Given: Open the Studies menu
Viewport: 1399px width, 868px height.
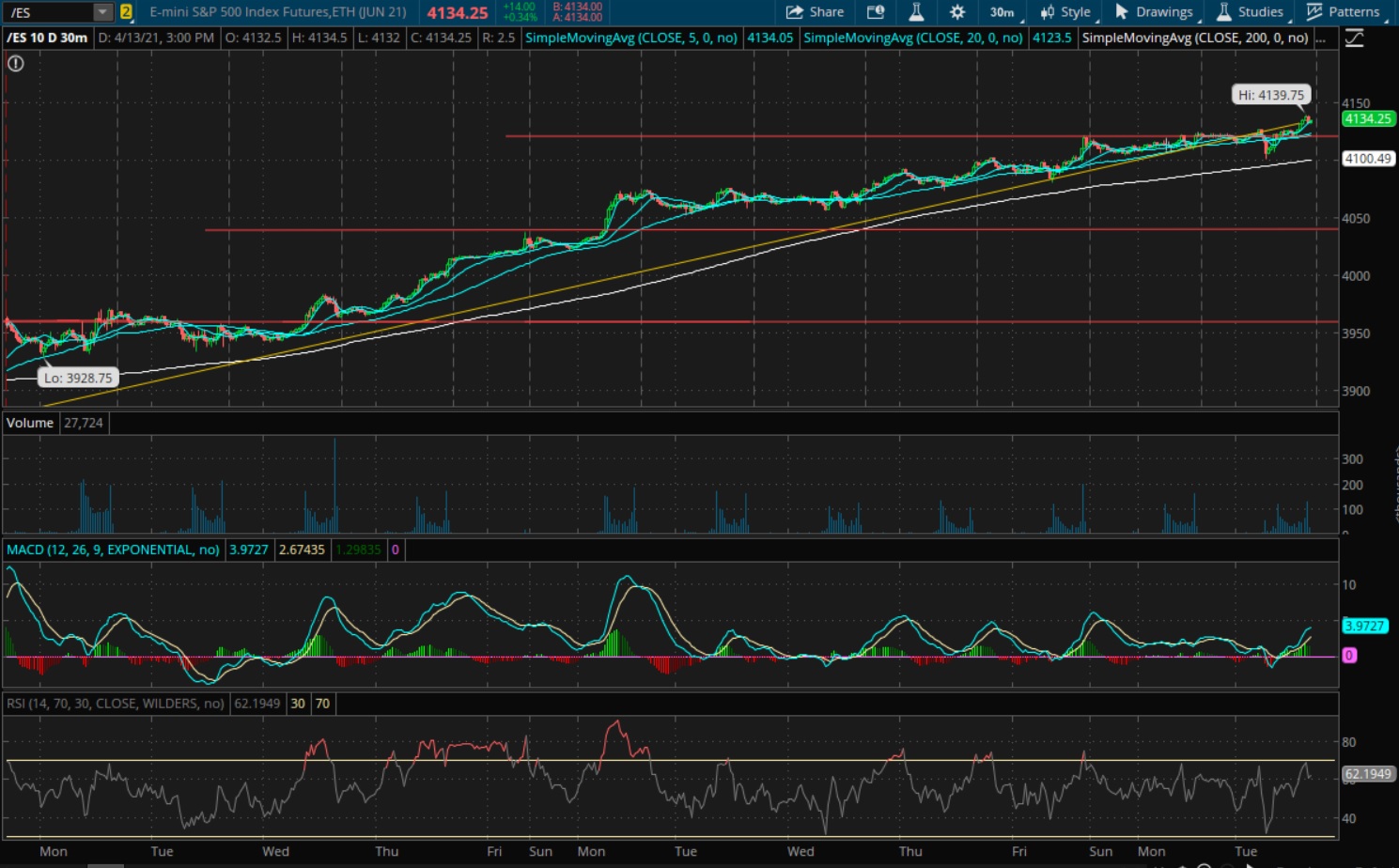Looking at the screenshot, I should coord(1250,12).
